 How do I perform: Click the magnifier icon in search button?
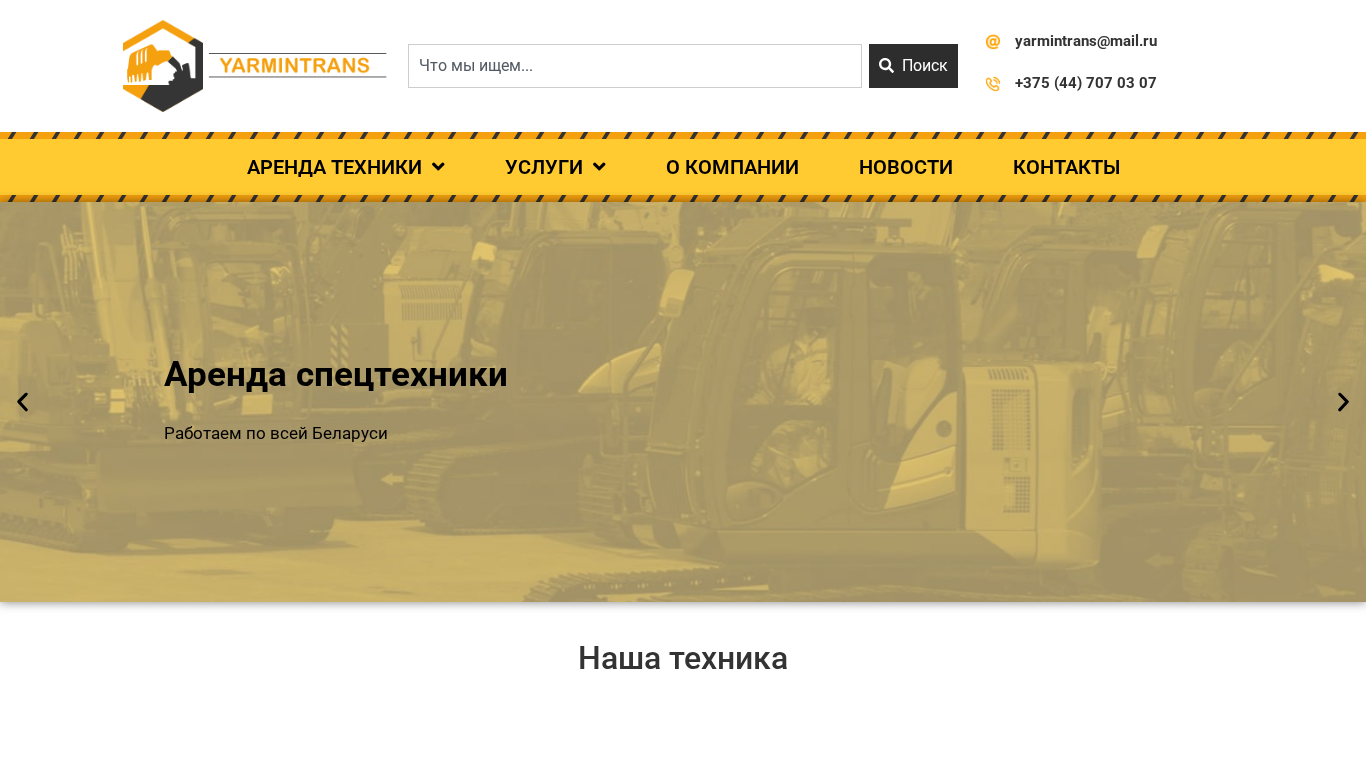(886, 66)
